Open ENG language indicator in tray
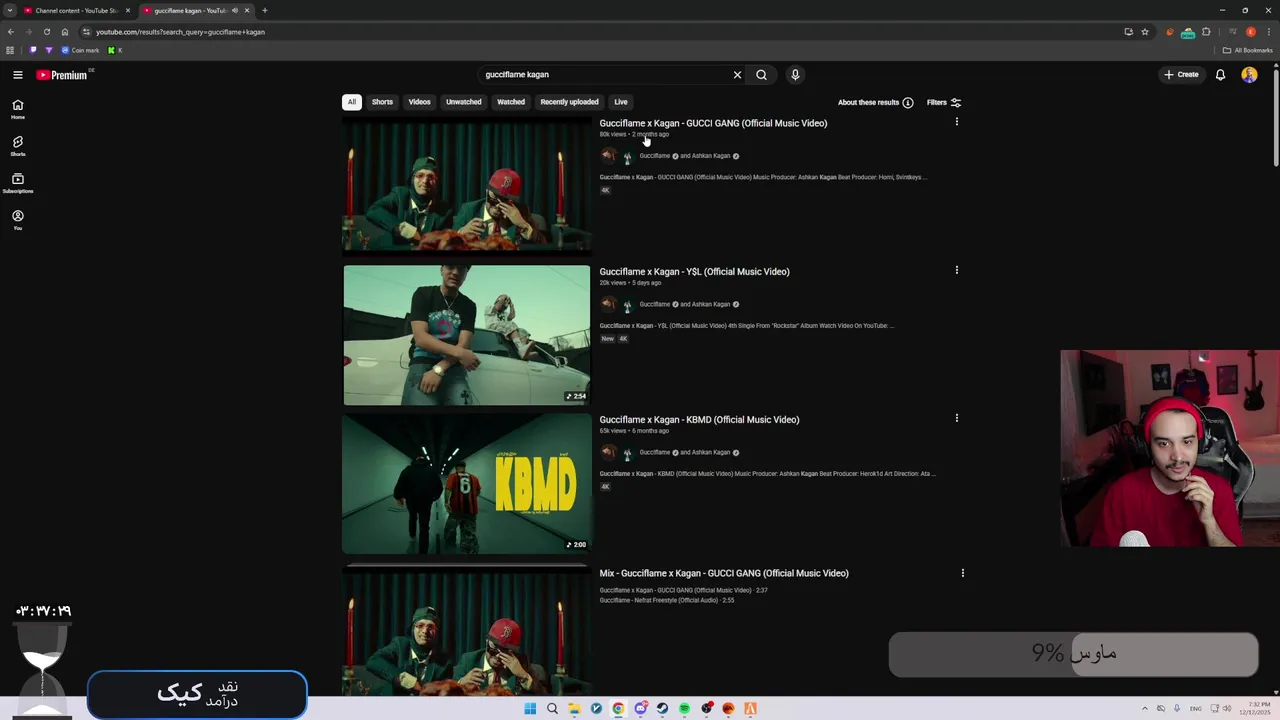Screen dimensions: 1280x720 click(1196, 709)
